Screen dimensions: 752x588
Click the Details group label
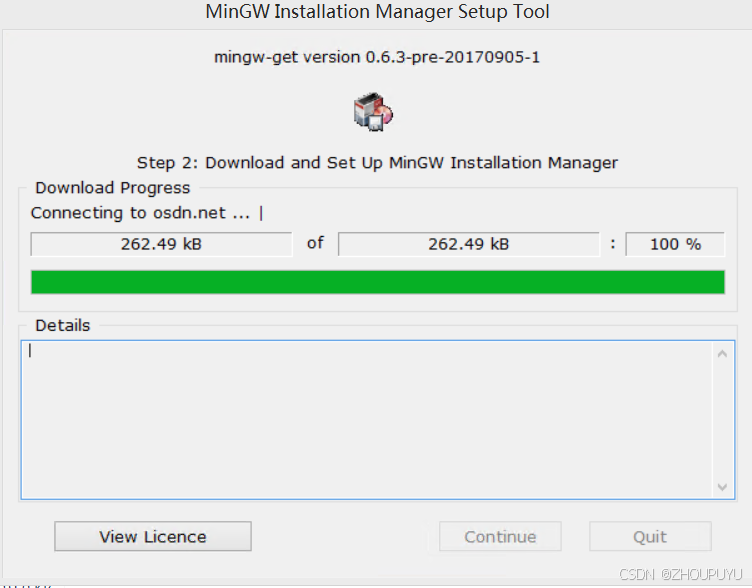click(x=62, y=325)
